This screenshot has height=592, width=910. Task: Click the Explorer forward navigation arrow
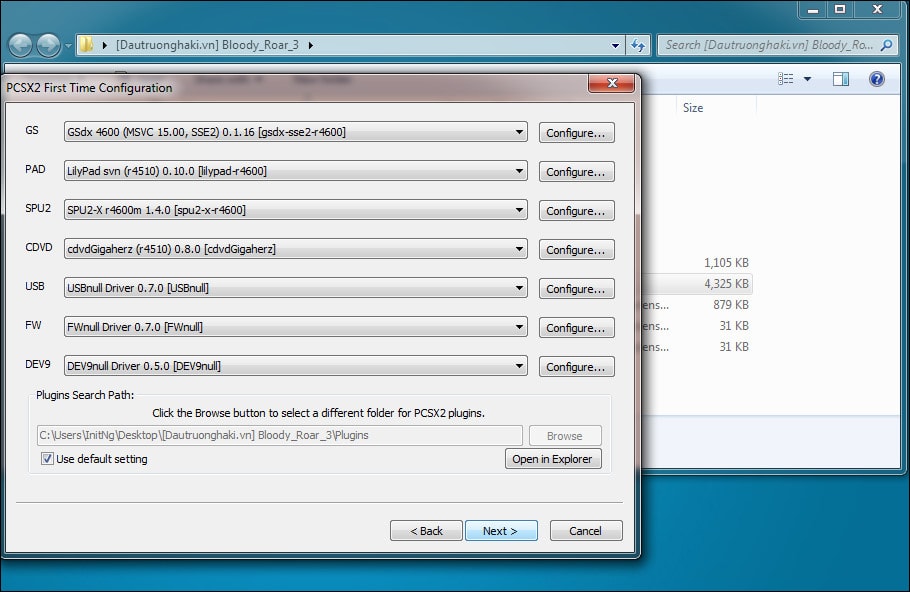tap(48, 45)
